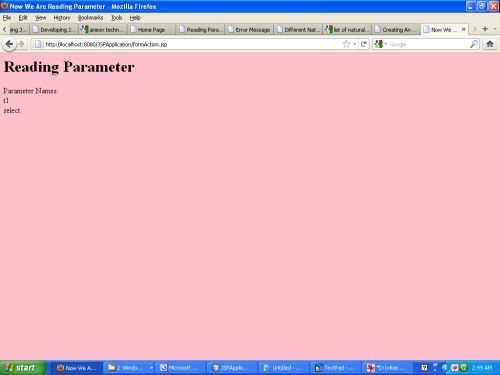Click the Firefox logo in title bar

[x=4, y=6]
